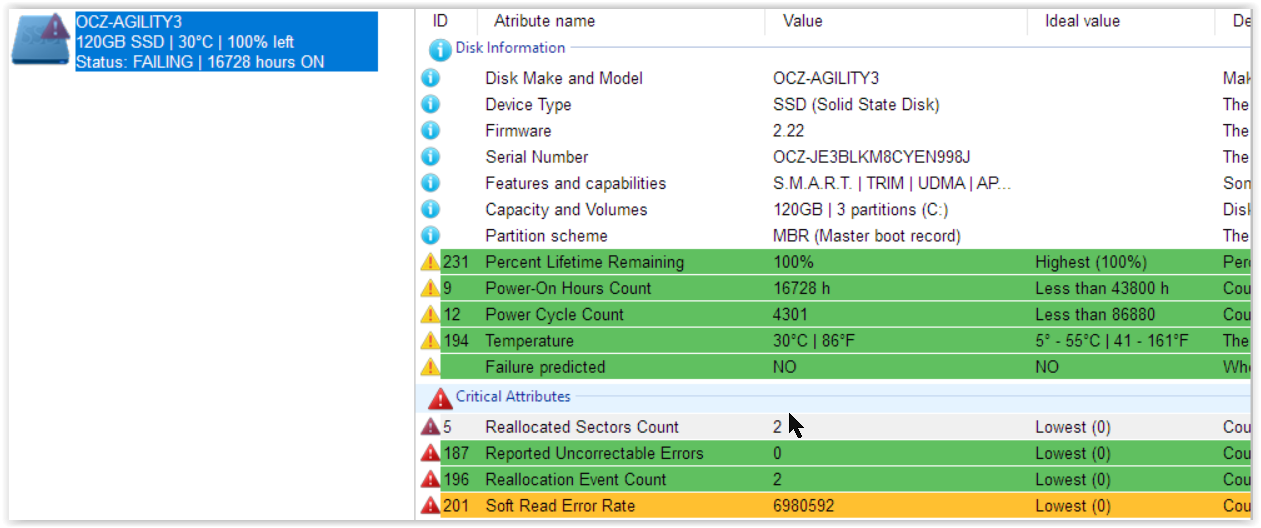Click the ID column header

[440, 21]
